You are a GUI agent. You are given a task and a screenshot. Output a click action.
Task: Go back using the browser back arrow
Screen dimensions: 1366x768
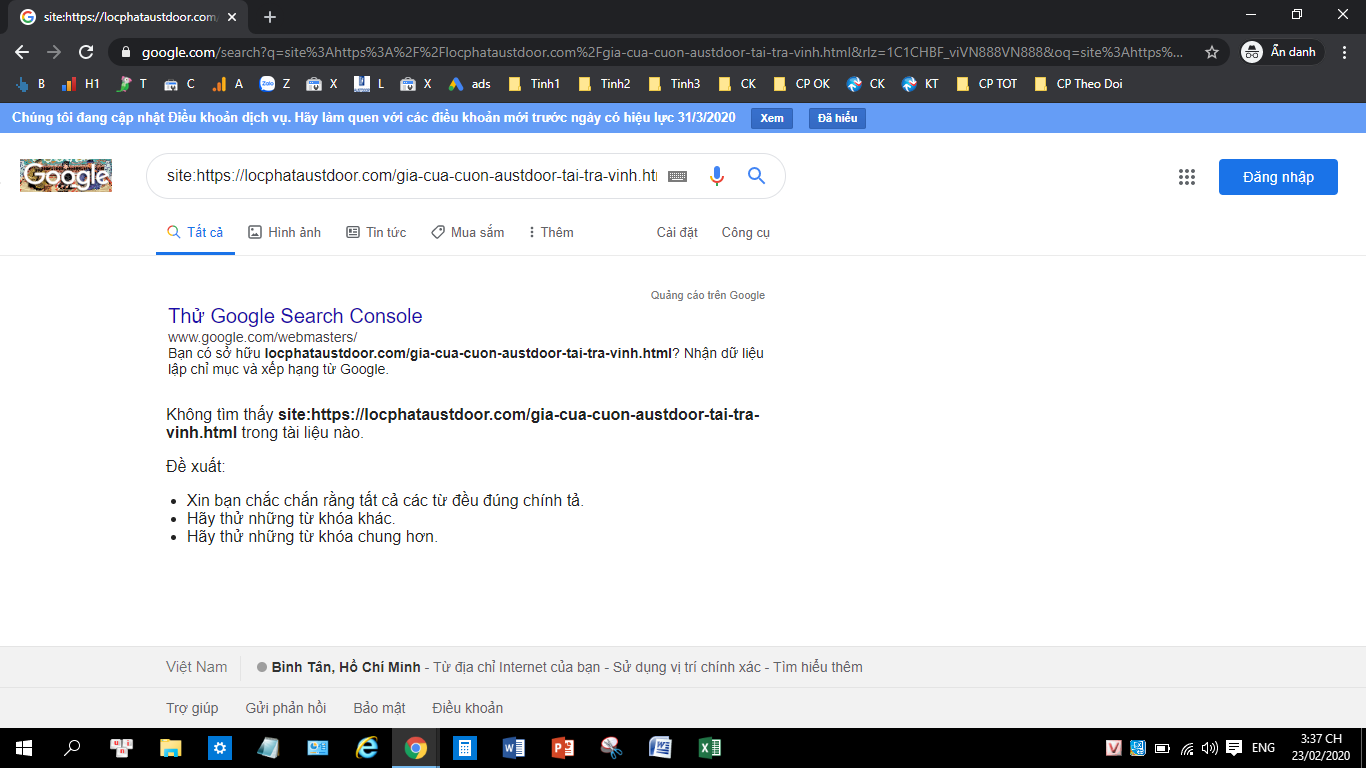pyautogui.click(x=22, y=52)
